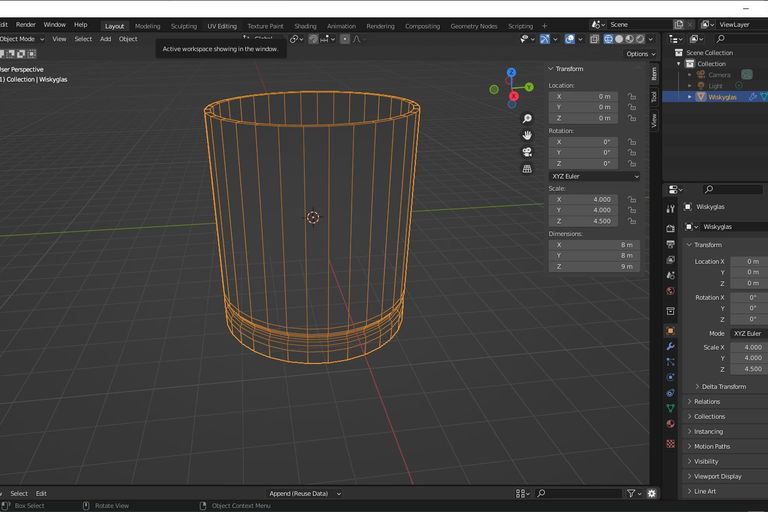Image resolution: width=768 pixels, height=512 pixels.
Task: Click the Dimensions Z value field
Action: click(594, 267)
